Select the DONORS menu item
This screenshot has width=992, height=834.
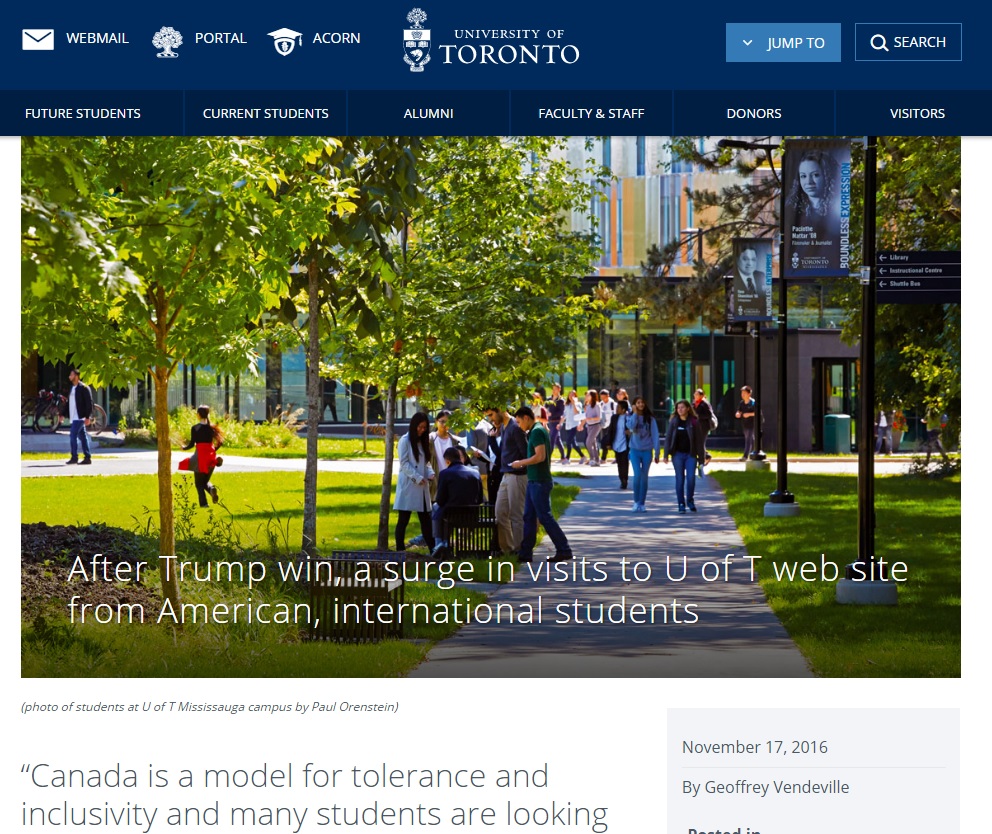[x=753, y=113]
